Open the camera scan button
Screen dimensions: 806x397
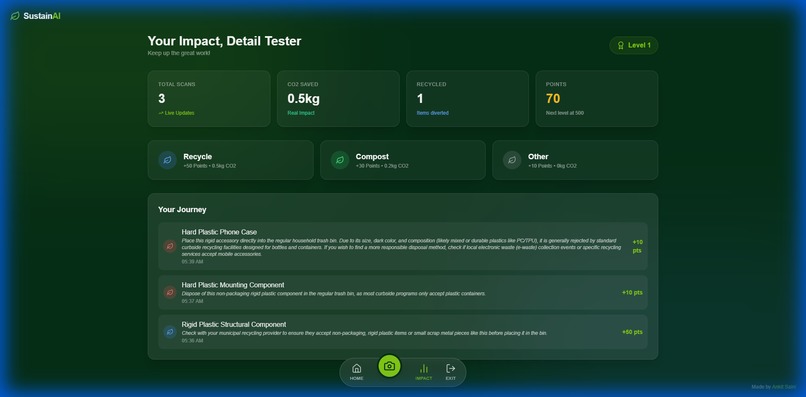pyautogui.click(x=389, y=366)
